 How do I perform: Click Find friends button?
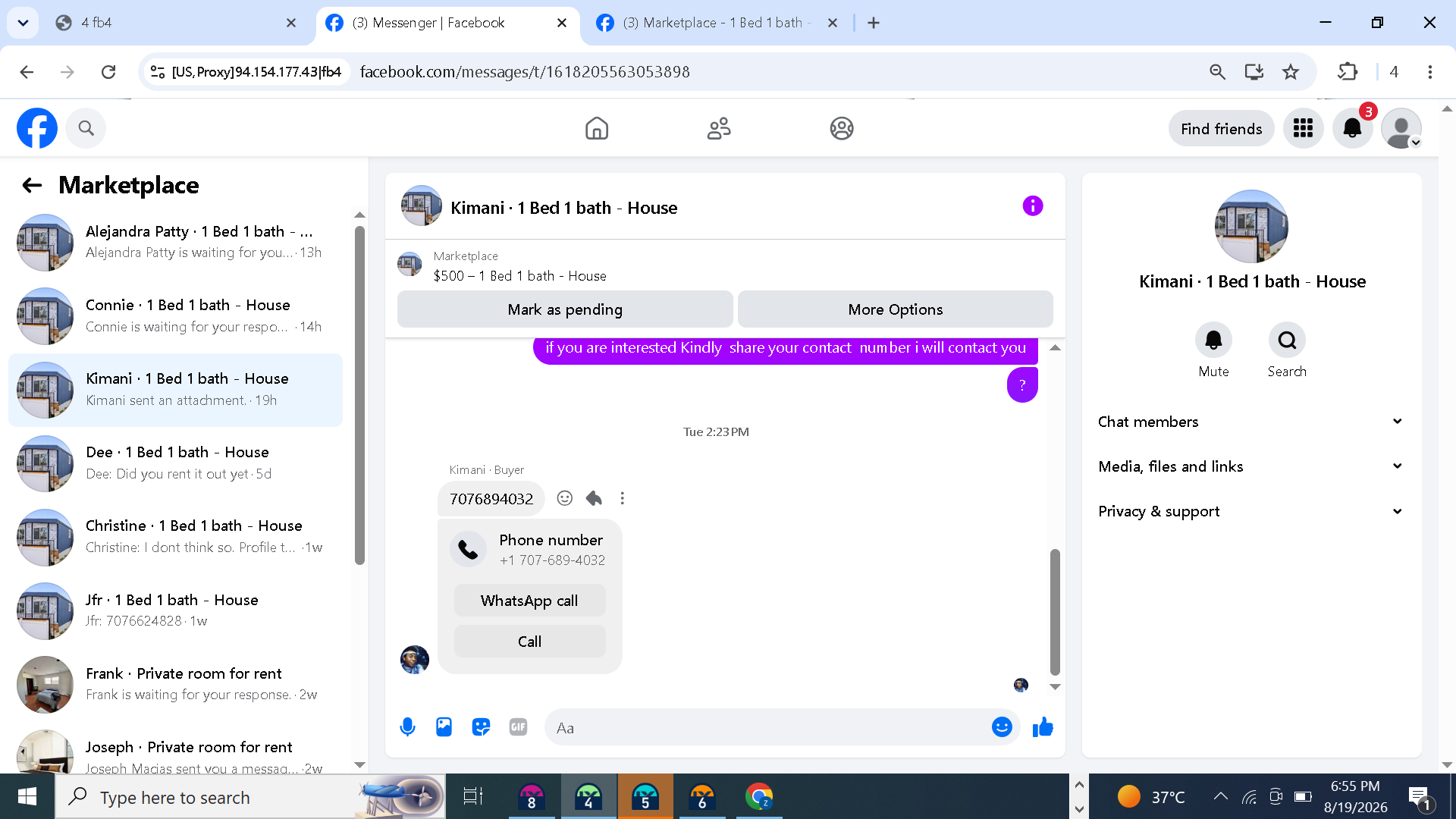click(x=1221, y=129)
